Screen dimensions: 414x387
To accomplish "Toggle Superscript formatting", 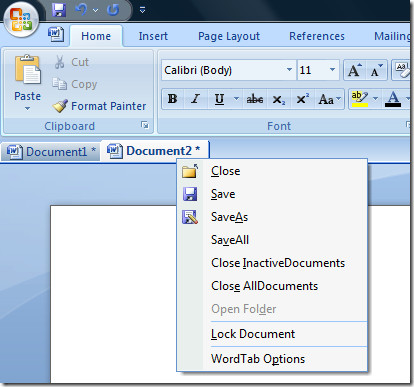I will point(302,99).
